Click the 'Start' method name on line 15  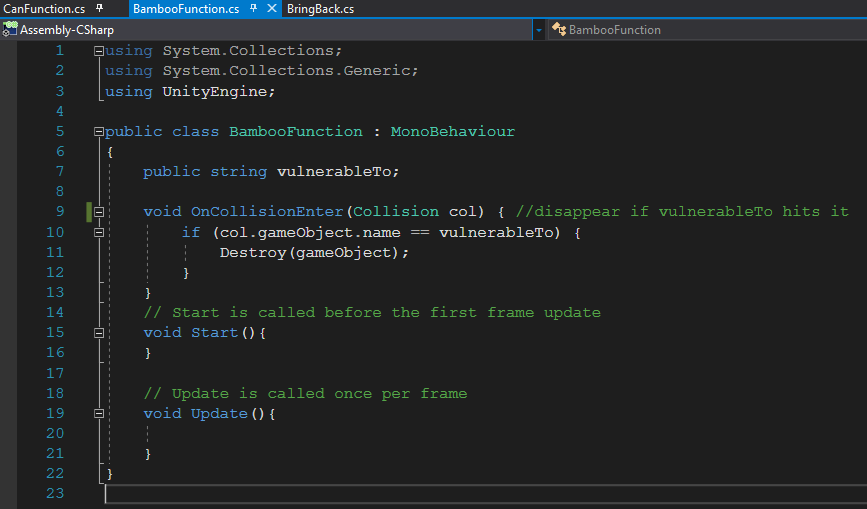(x=215, y=333)
